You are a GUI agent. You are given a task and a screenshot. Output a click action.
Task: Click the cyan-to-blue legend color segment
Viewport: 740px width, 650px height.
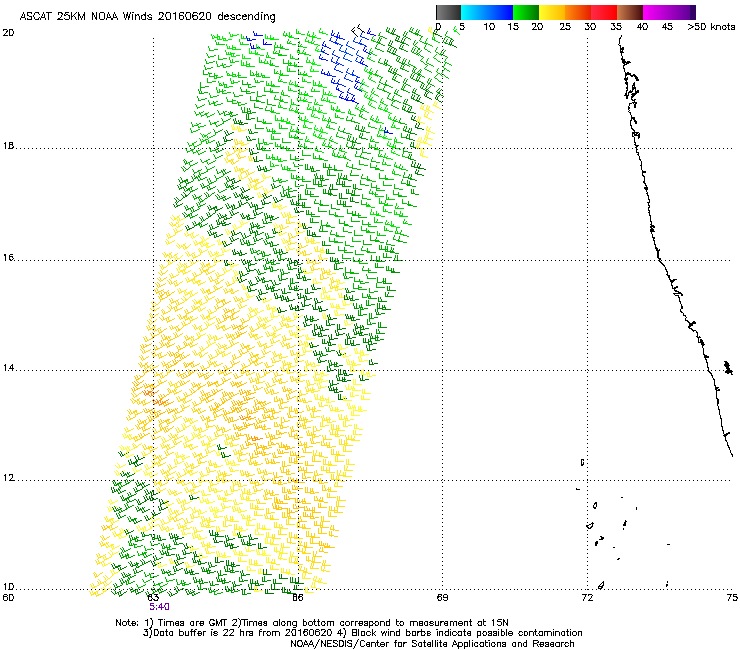(x=487, y=12)
